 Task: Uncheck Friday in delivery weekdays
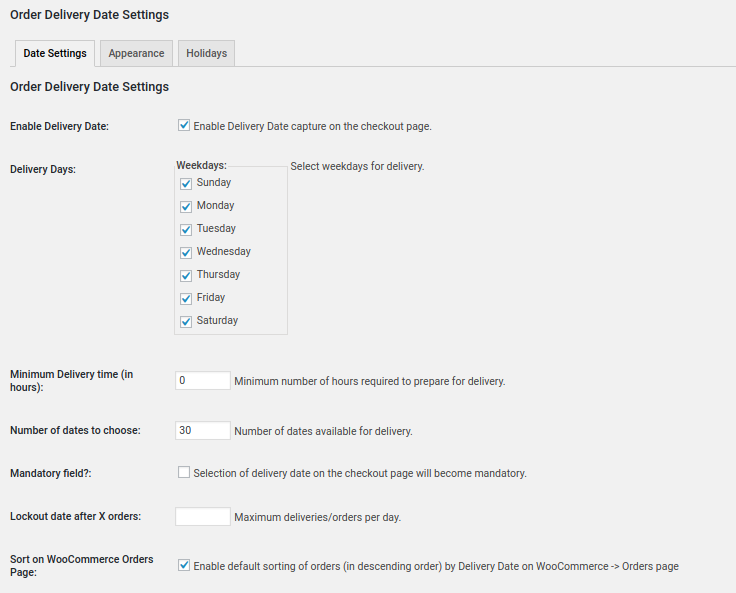(x=186, y=299)
